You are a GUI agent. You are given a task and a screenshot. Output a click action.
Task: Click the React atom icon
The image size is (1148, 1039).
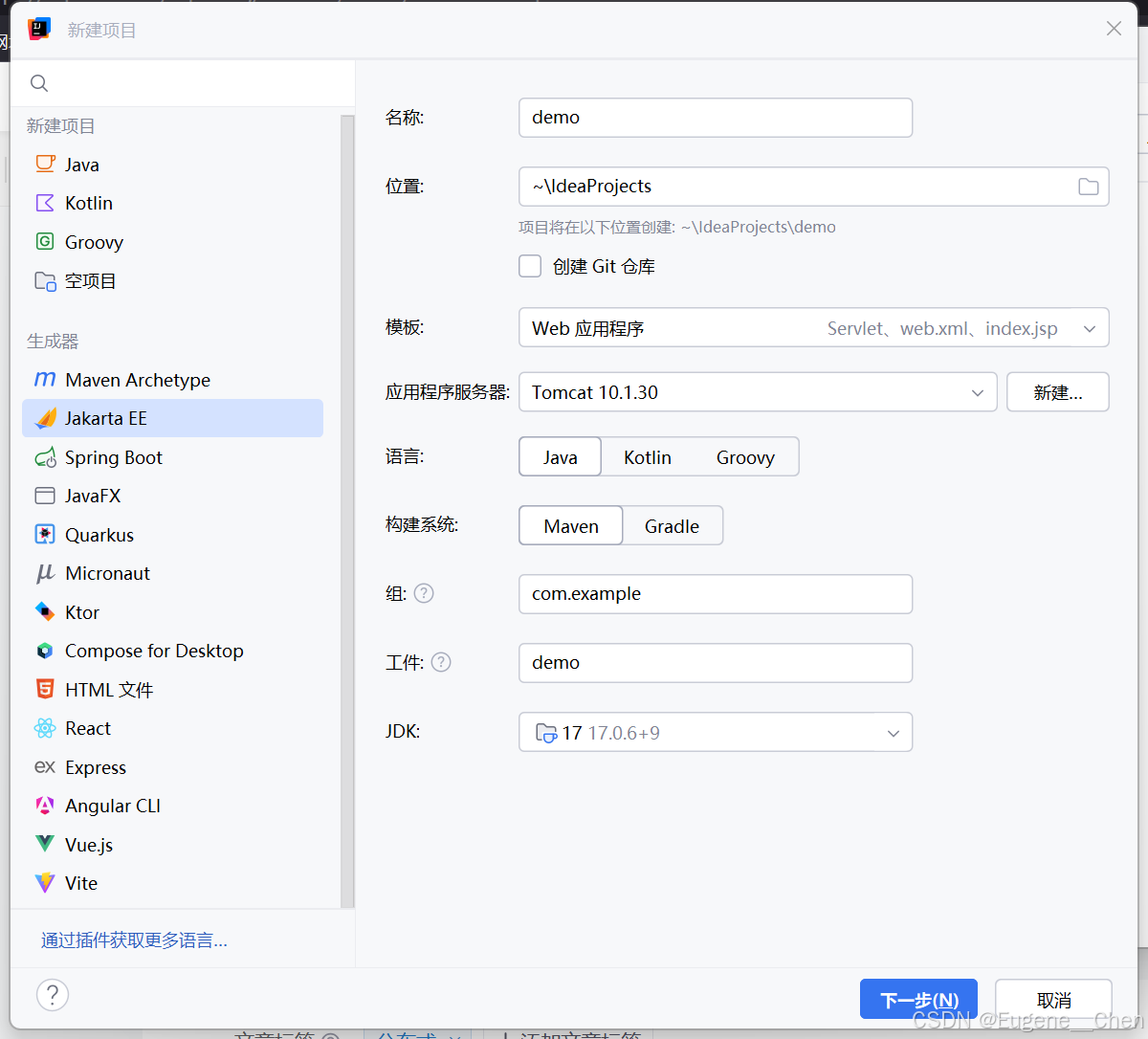[45, 728]
